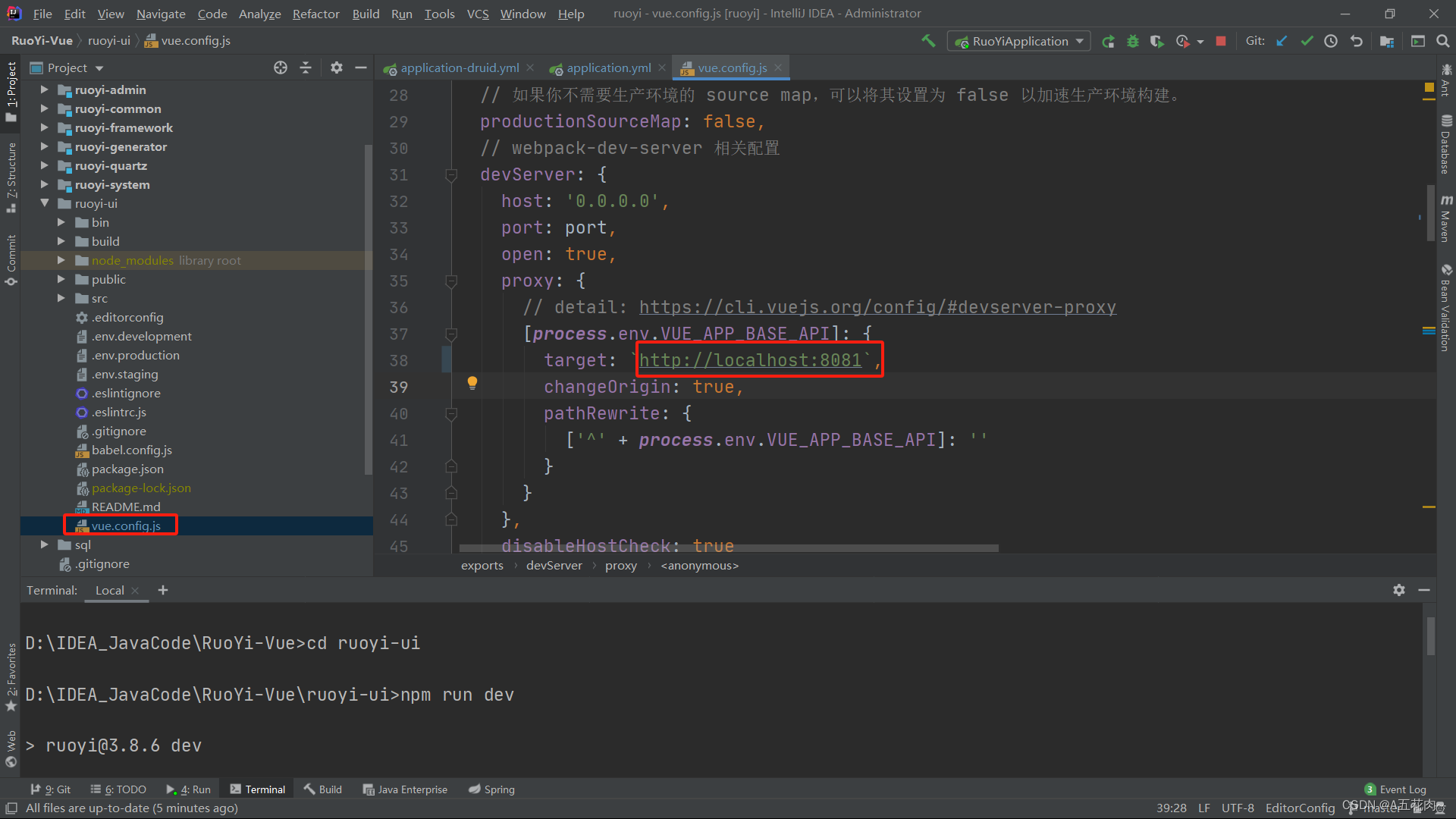Select .env.development file in tree
This screenshot has height=819, width=1456.
coord(142,336)
